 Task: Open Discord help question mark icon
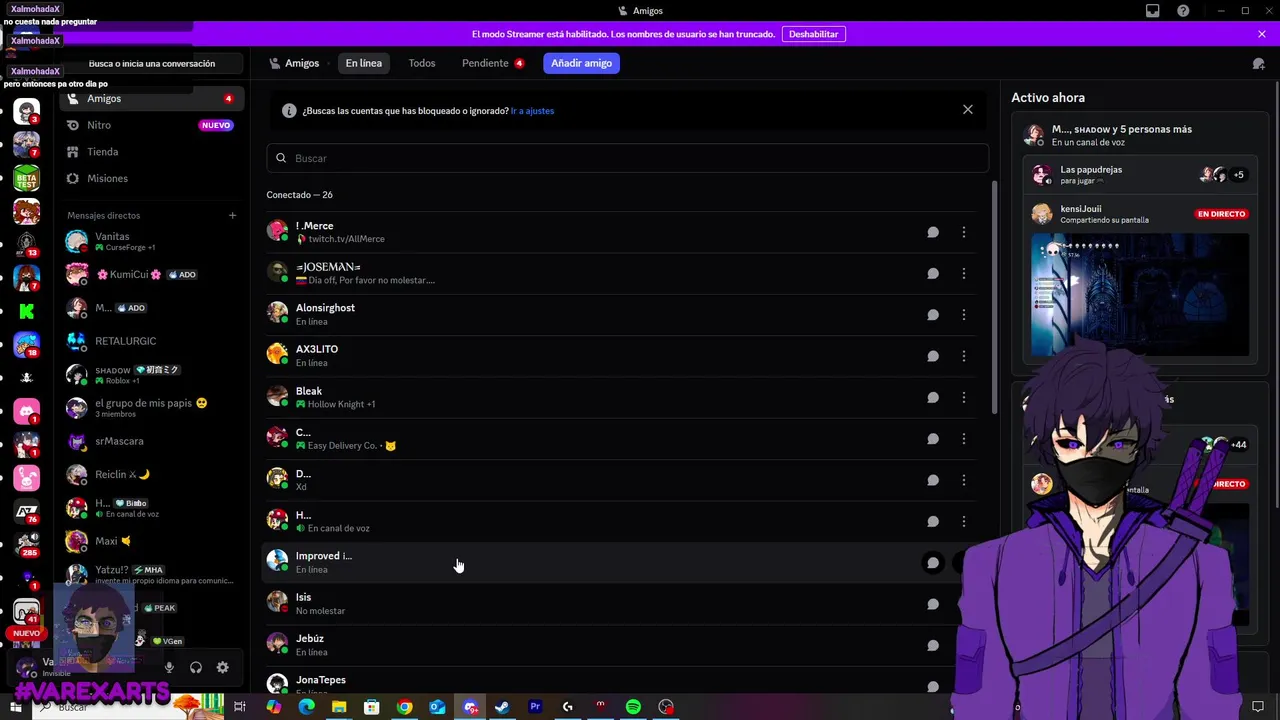1183,11
